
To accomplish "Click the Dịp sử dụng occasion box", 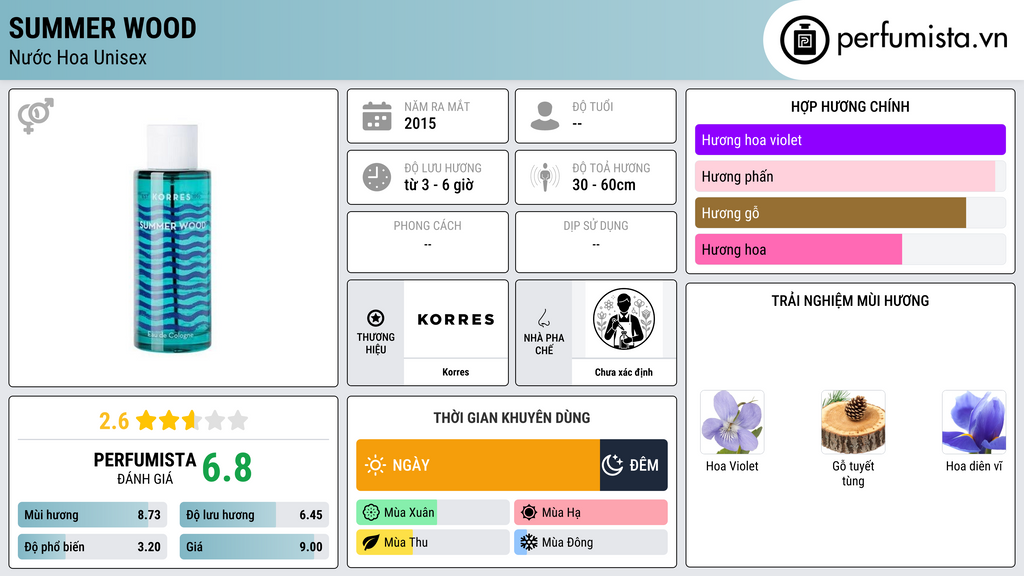I will pos(596,242).
